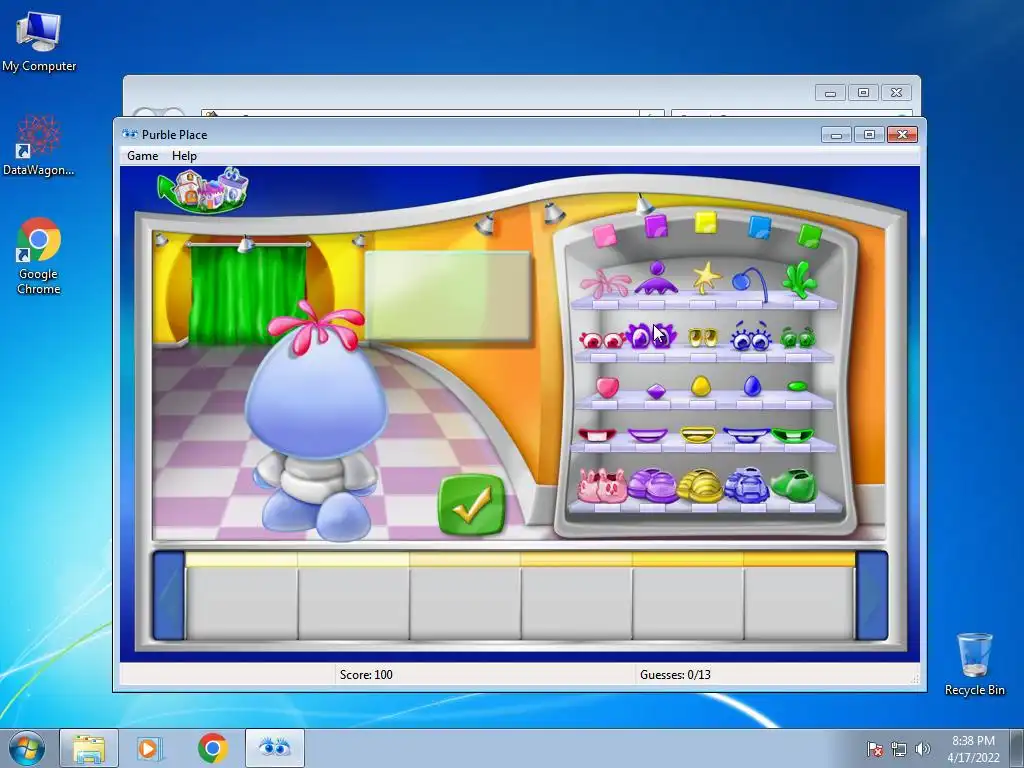
Task: Select the pink bunny slippers
Action: (x=602, y=487)
